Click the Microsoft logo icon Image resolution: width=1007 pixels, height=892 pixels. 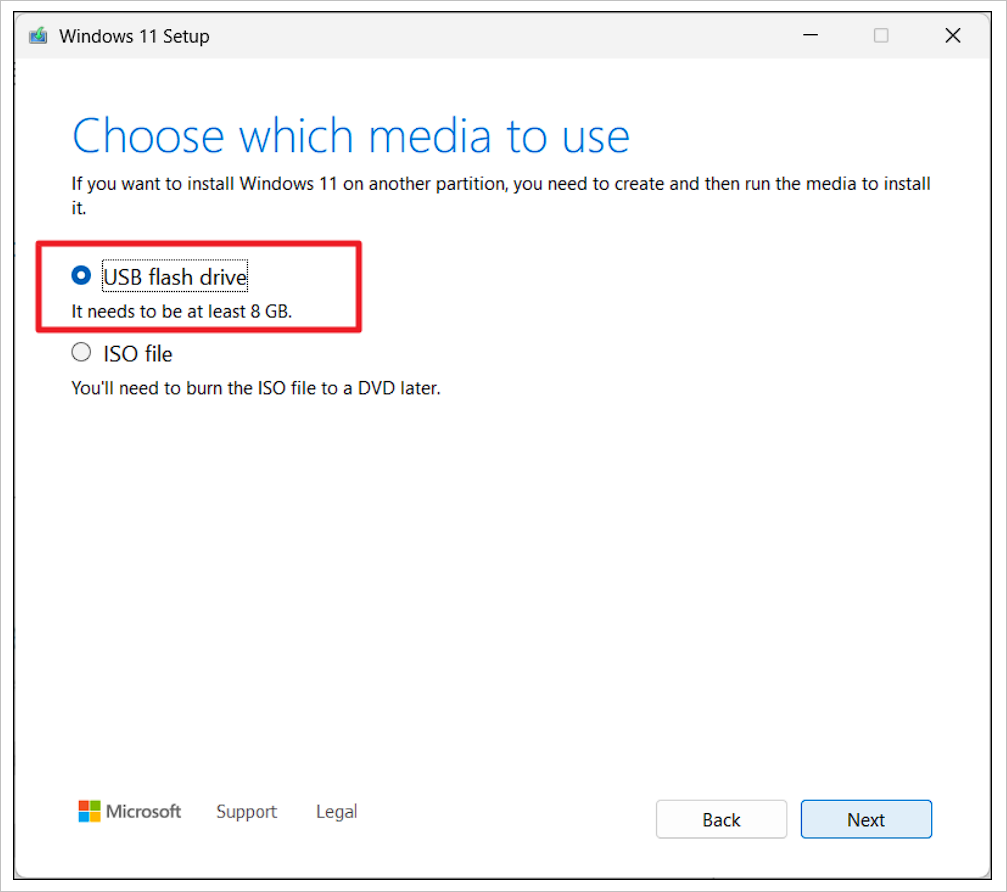89,811
